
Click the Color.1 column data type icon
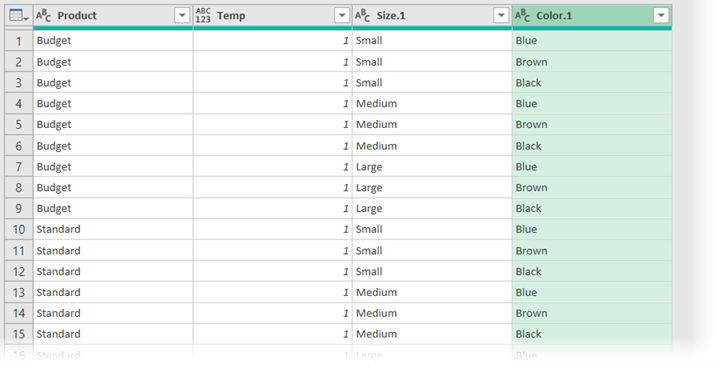tap(522, 16)
